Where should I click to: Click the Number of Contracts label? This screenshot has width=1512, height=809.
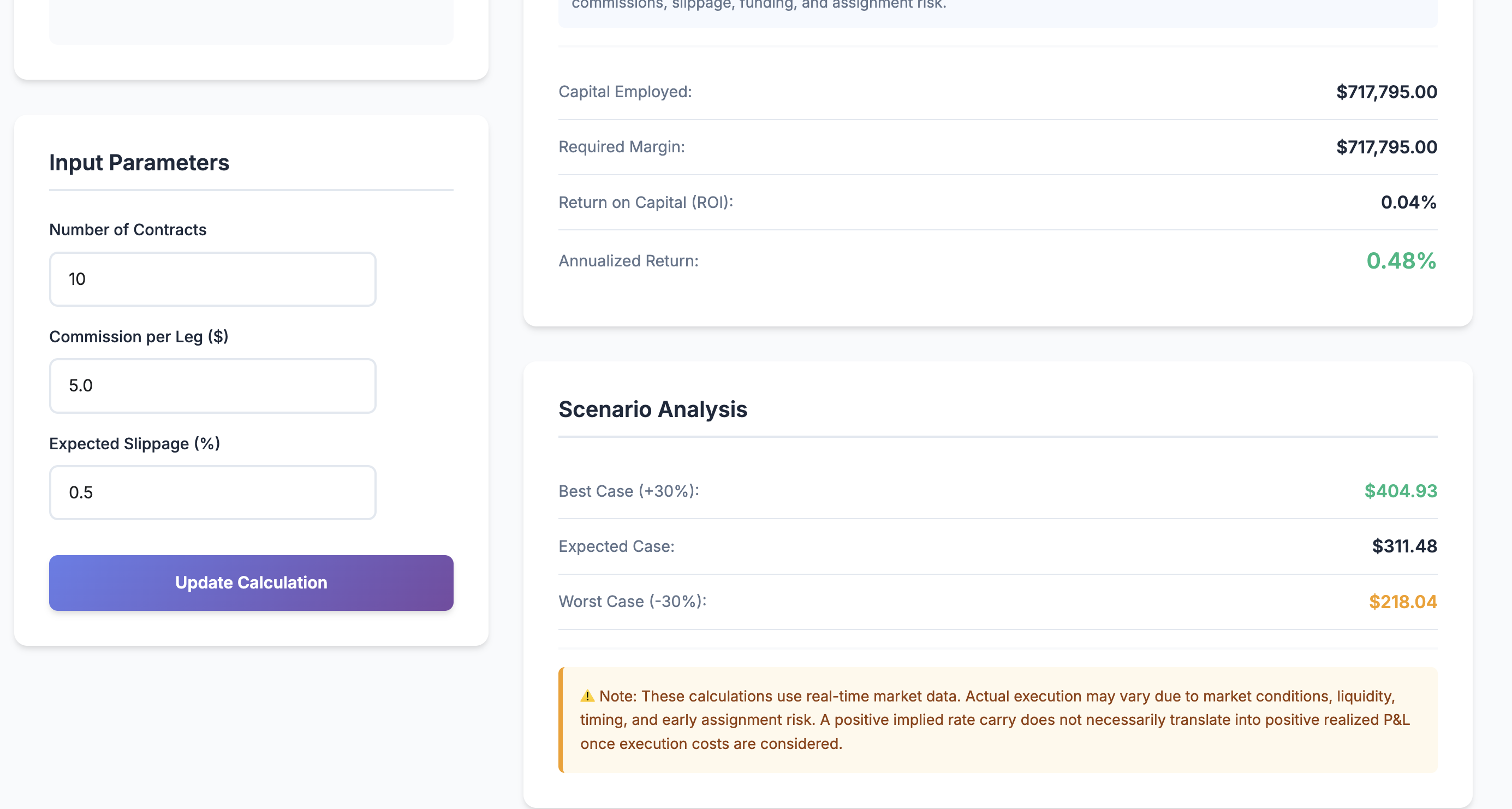(128, 230)
